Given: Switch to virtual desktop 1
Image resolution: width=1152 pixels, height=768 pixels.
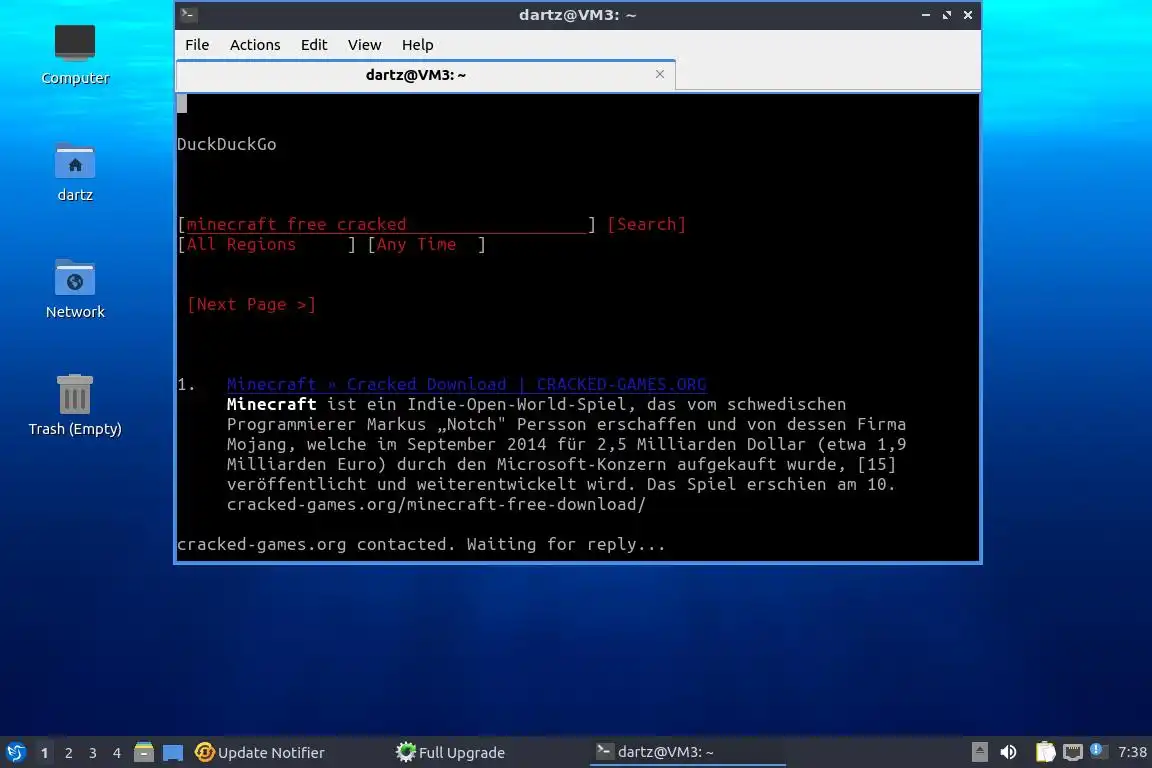Looking at the screenshot, I should point(45,753).
